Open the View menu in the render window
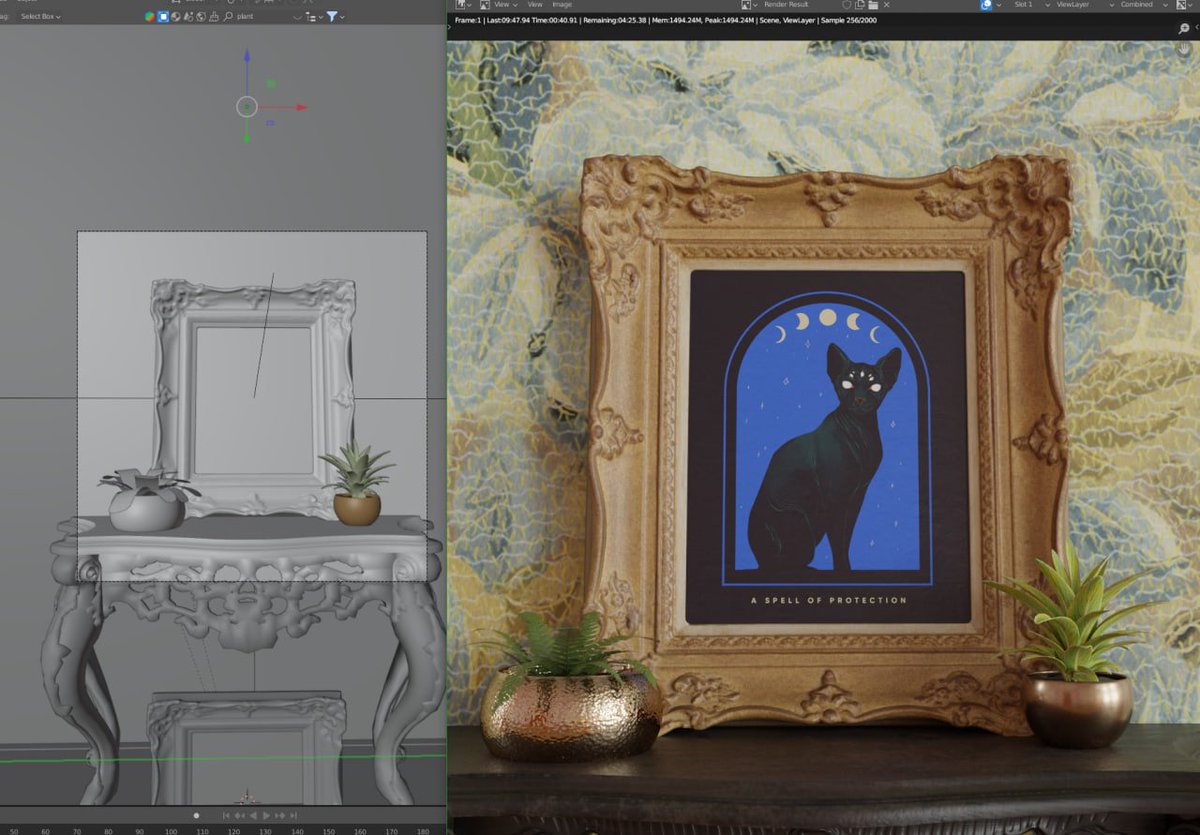Image resolution: width=1200 pixels, height=835 pixels. point(534,5)
